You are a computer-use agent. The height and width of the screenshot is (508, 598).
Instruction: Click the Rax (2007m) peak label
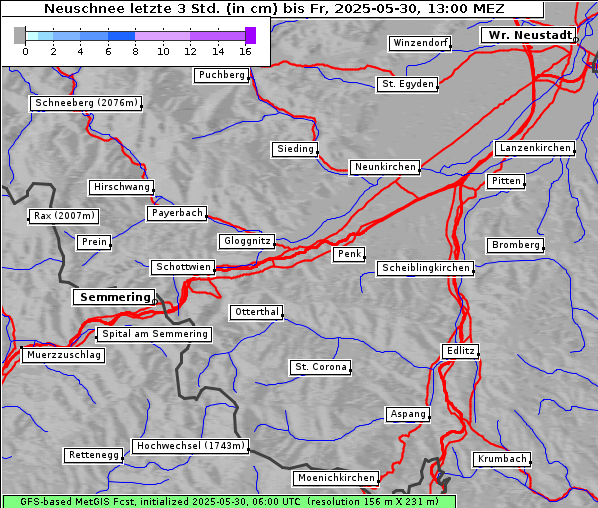pyautogui.click(x=64, y=216)
